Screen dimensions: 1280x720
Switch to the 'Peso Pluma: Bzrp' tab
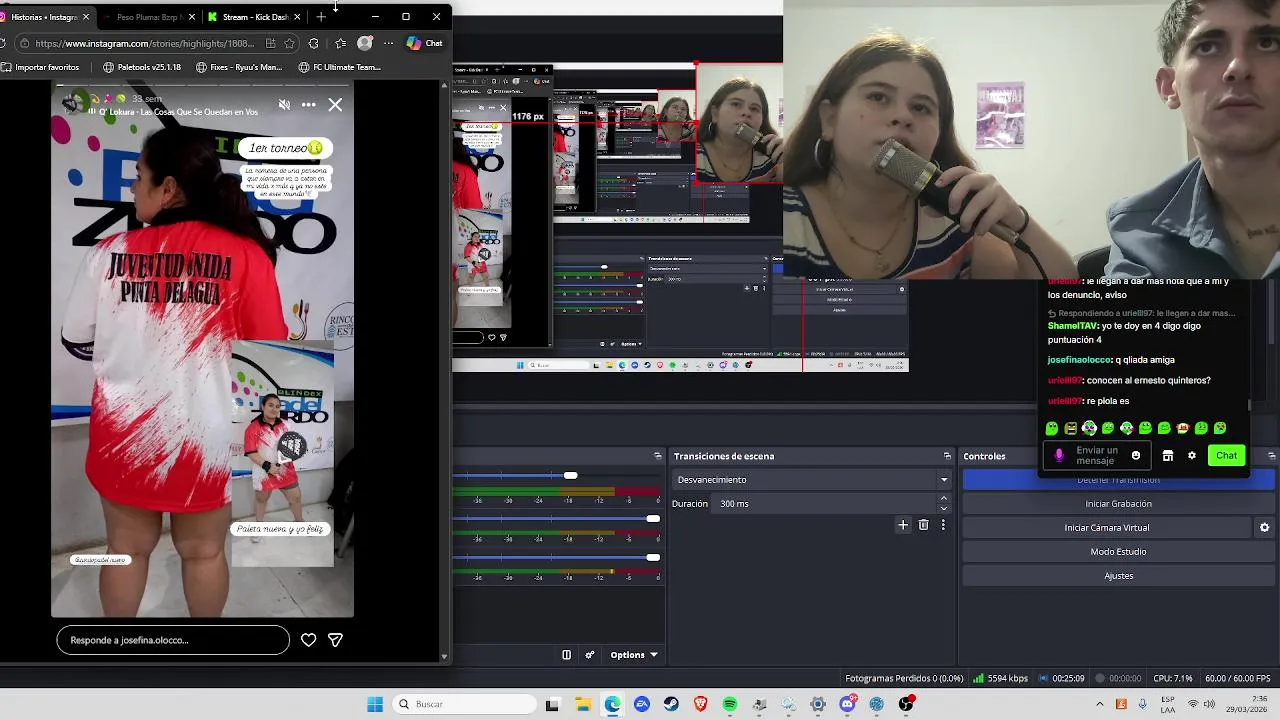148,17
